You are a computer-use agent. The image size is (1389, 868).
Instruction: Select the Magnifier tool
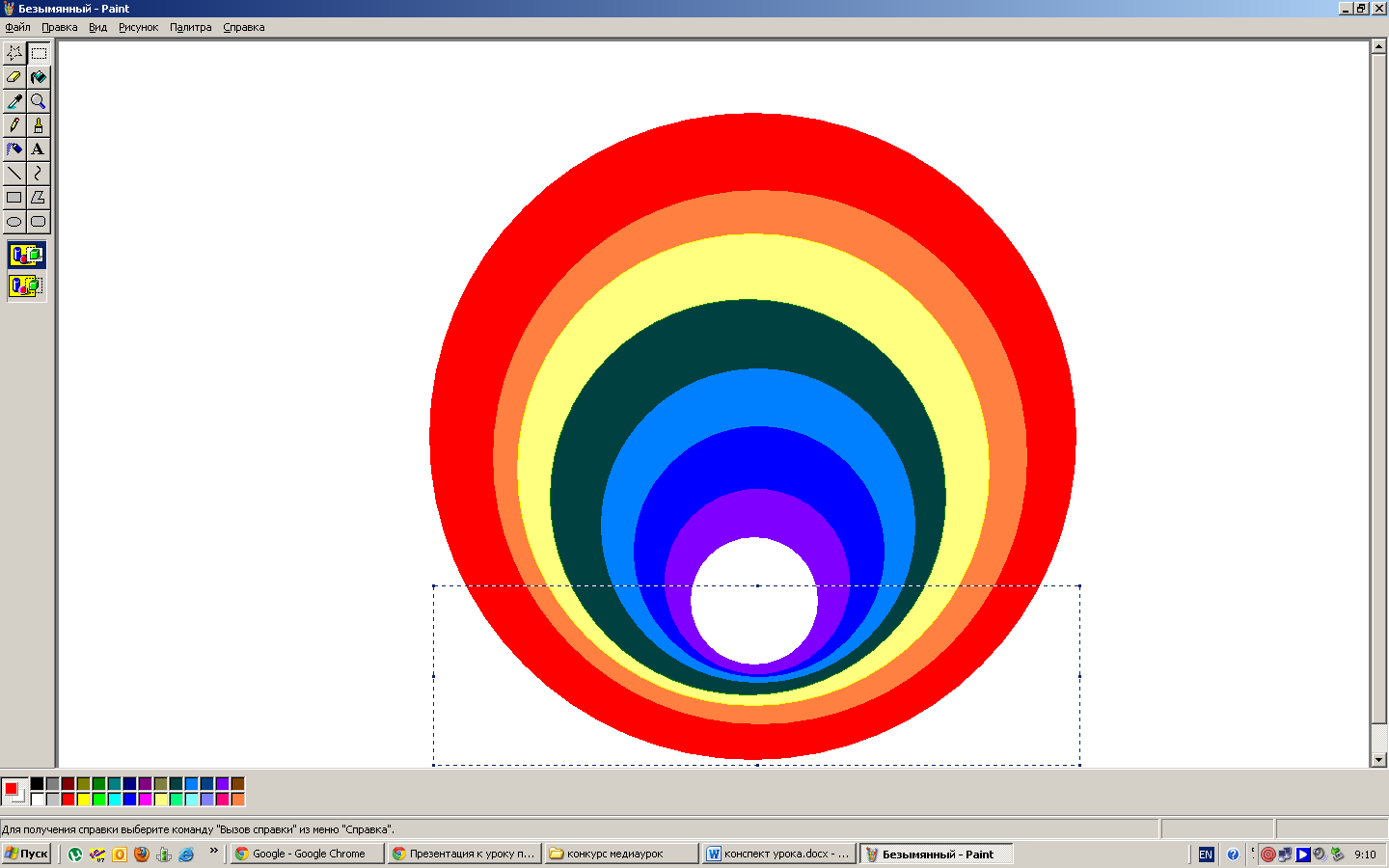[x=39, y=101]
